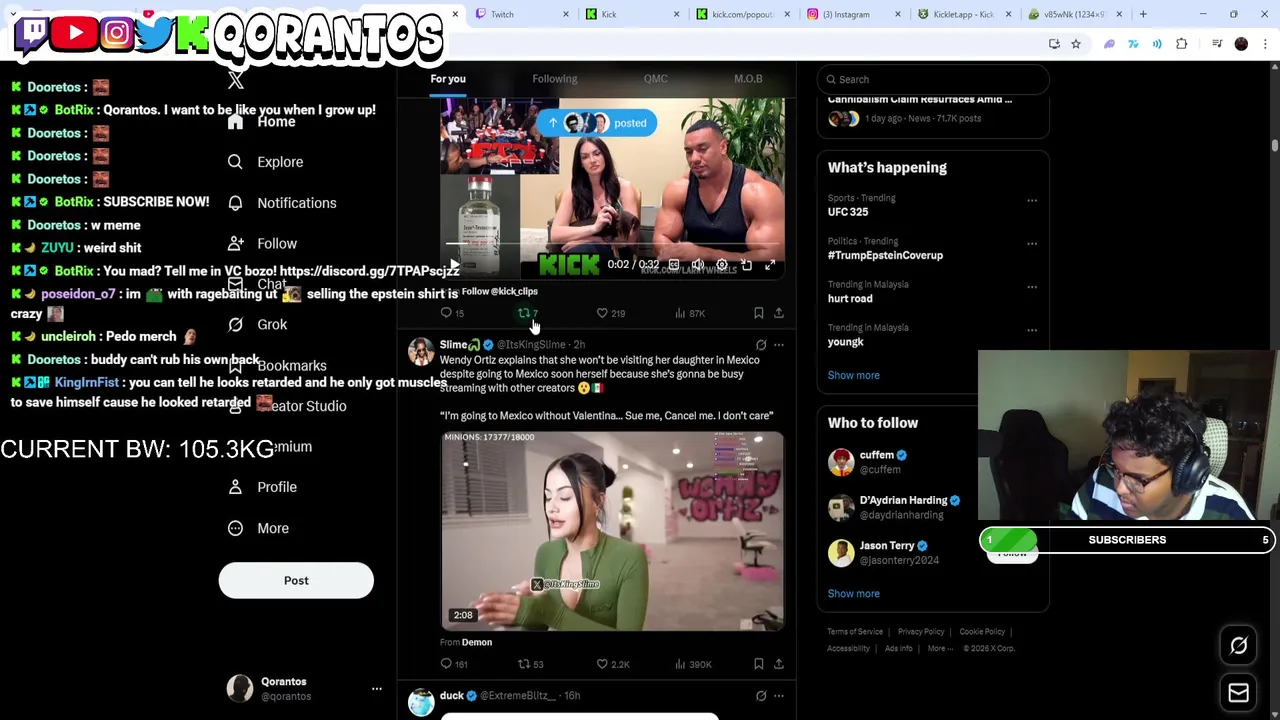Bookmark this page with star icon
Screen dimensions: 1280x720
(1076, 44)
